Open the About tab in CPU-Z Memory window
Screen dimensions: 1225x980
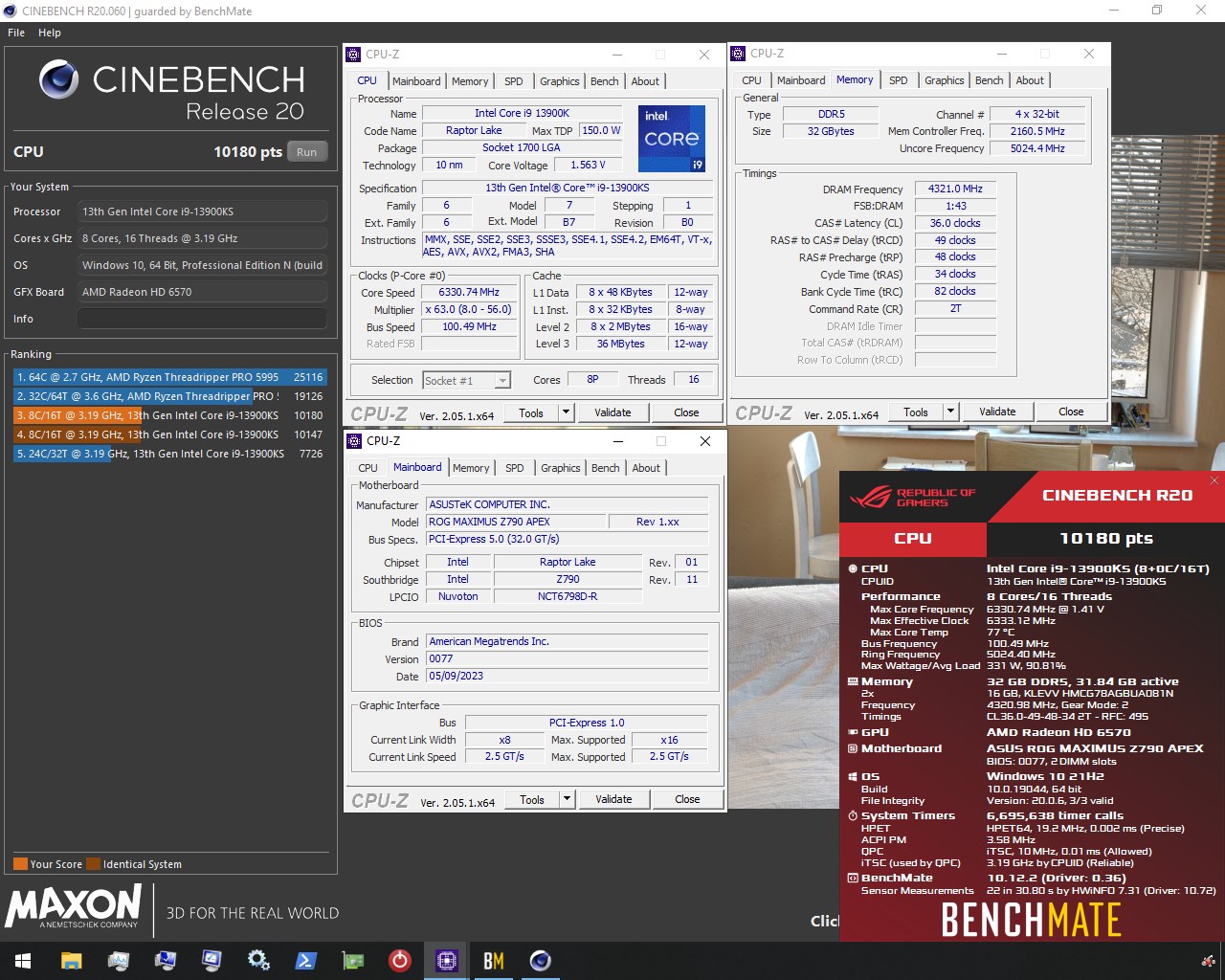[x=1030, y=80]
